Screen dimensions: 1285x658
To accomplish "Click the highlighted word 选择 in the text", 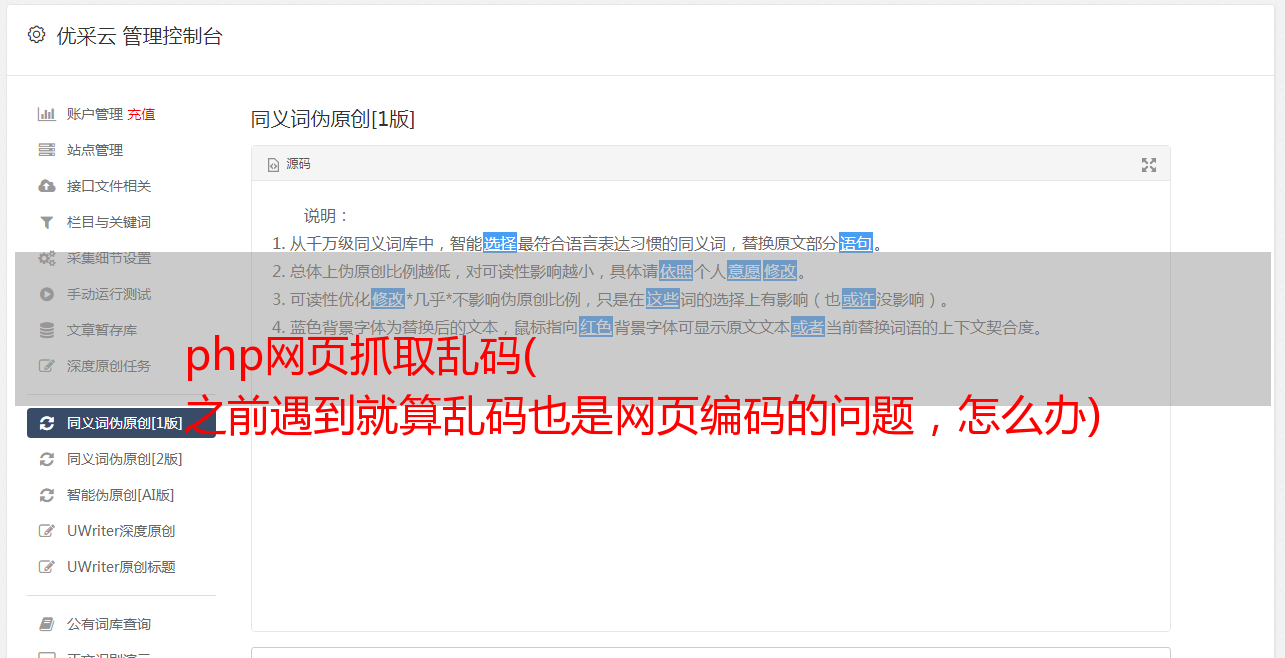I will click(500, 243).
